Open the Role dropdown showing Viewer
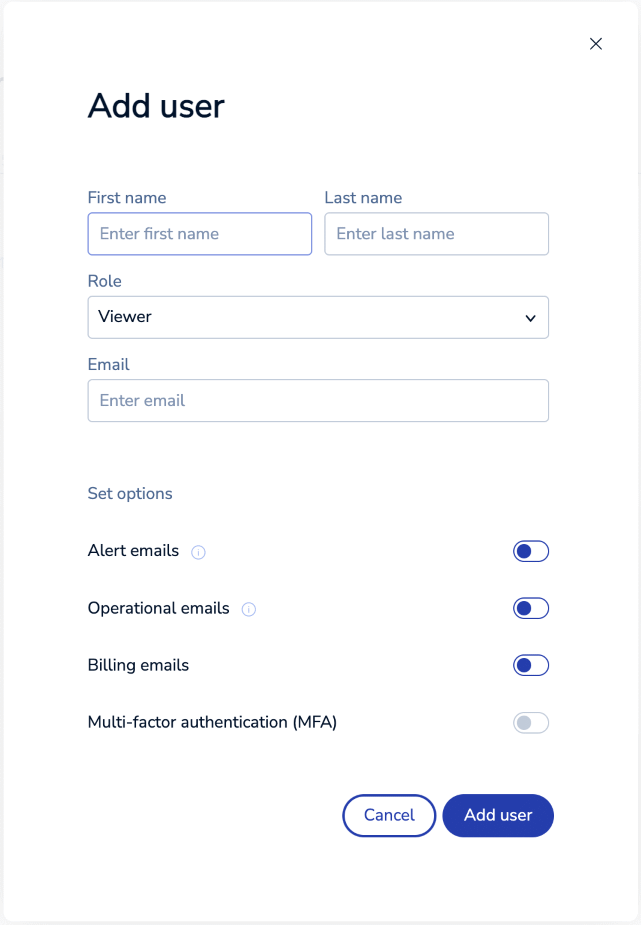This screenshot has width=641, height=925. tap(318, 317)
